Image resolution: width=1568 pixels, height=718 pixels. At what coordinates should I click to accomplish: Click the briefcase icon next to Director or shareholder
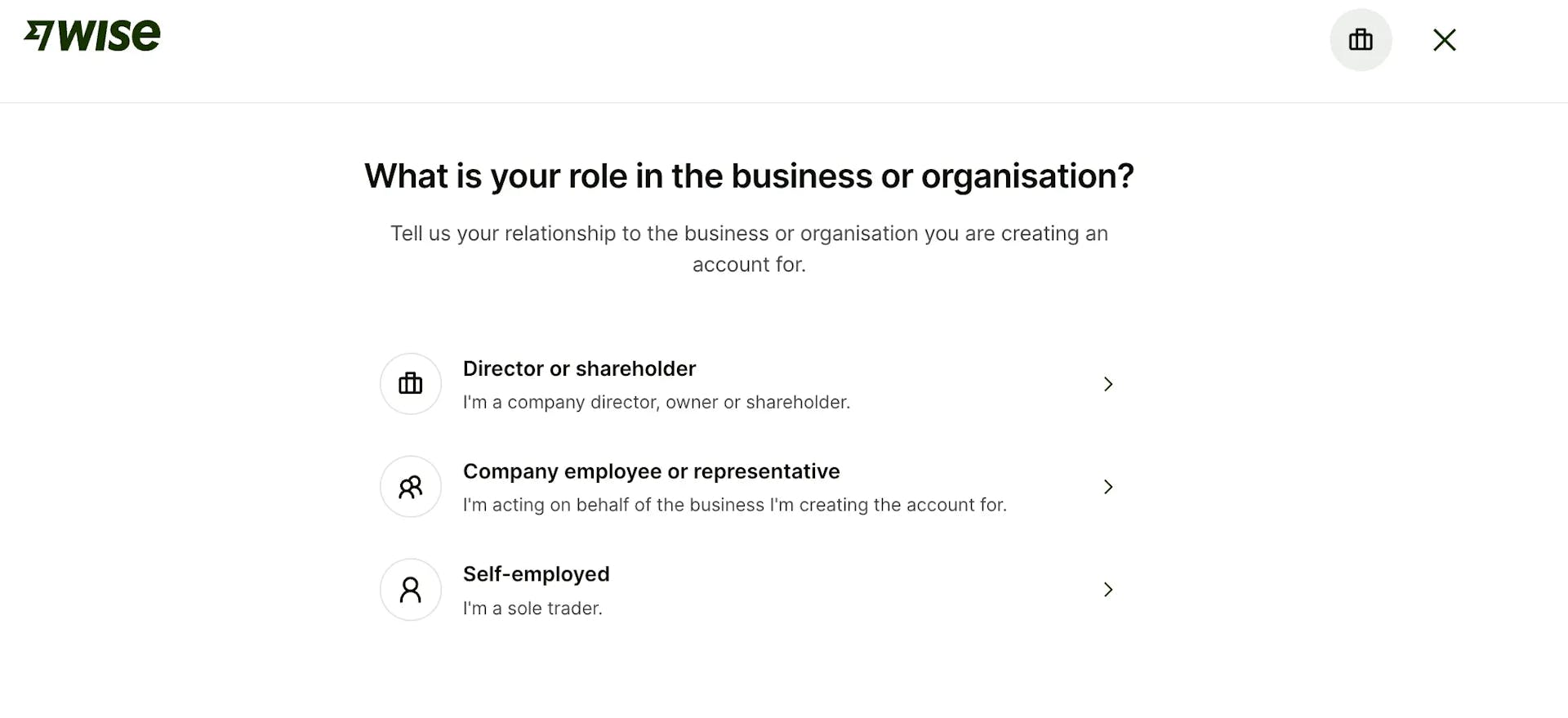click(410, 384)
